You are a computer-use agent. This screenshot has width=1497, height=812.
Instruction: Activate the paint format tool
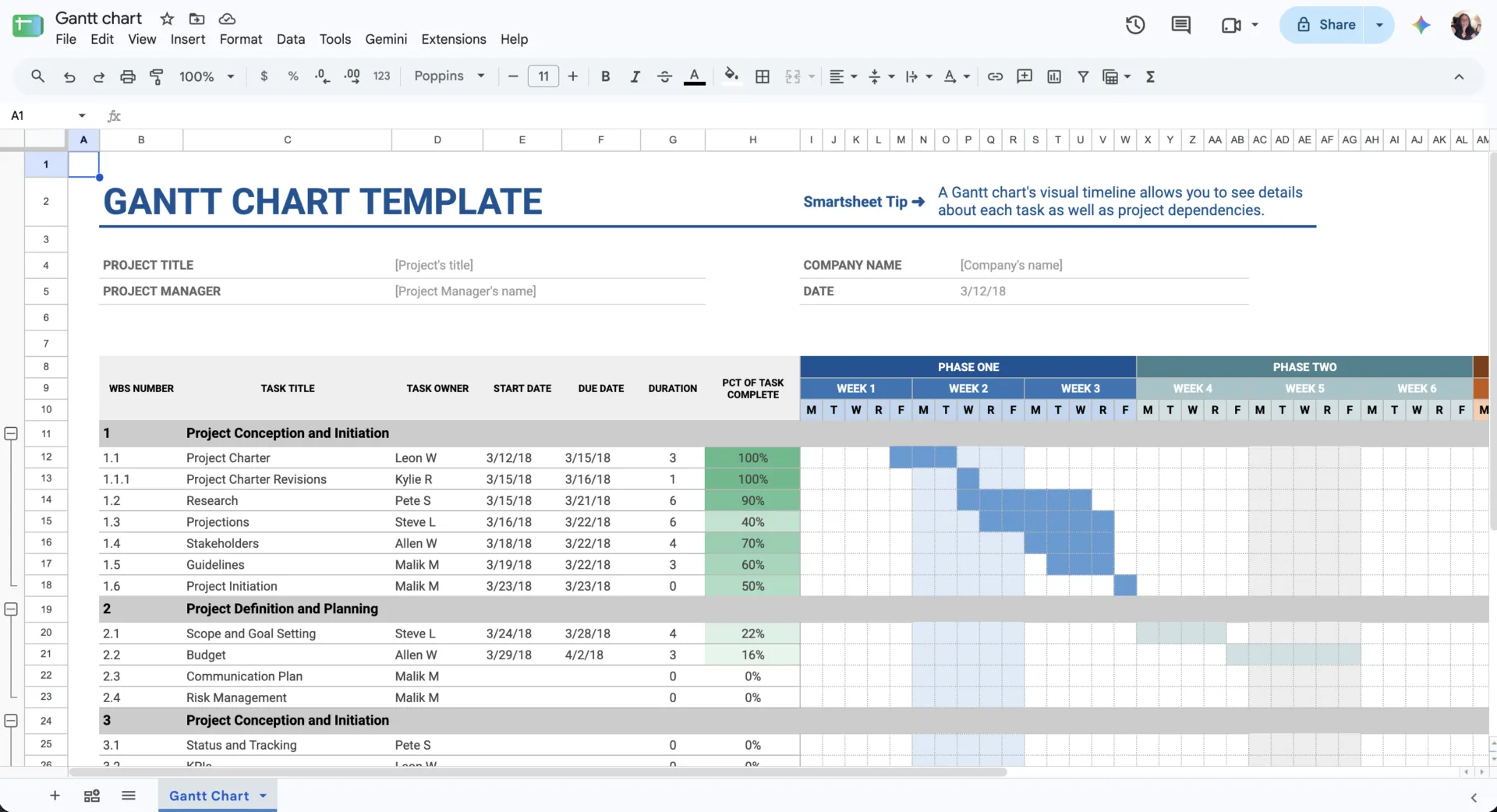157,76
